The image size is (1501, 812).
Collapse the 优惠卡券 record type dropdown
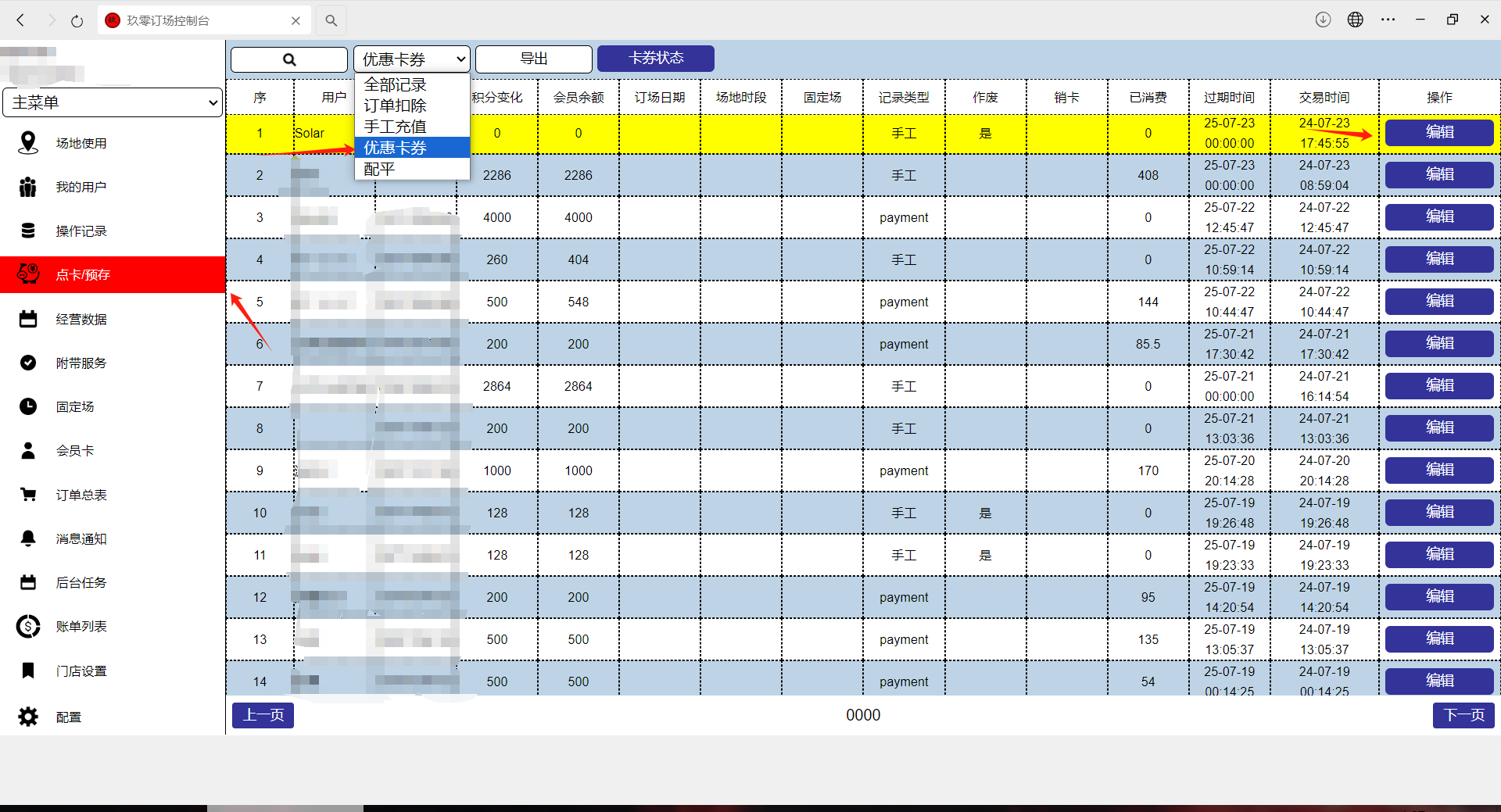click(x=412, y=59)
